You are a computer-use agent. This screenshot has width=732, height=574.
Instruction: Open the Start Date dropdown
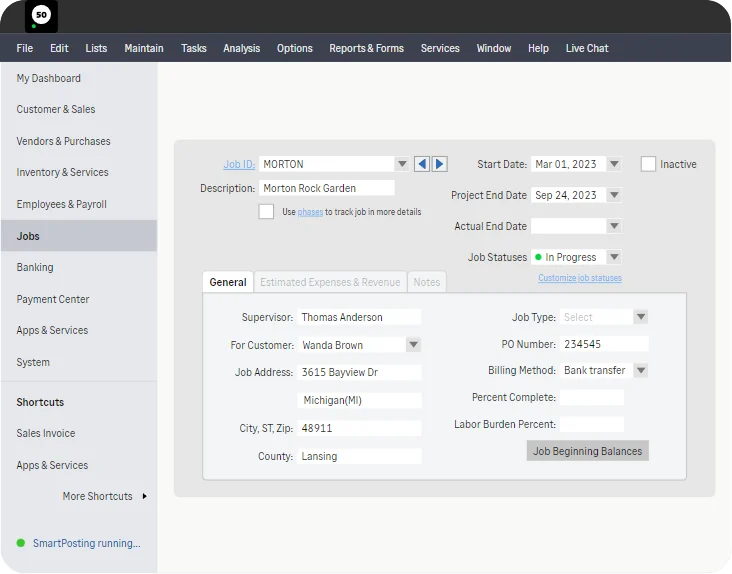tap(614, 164)
